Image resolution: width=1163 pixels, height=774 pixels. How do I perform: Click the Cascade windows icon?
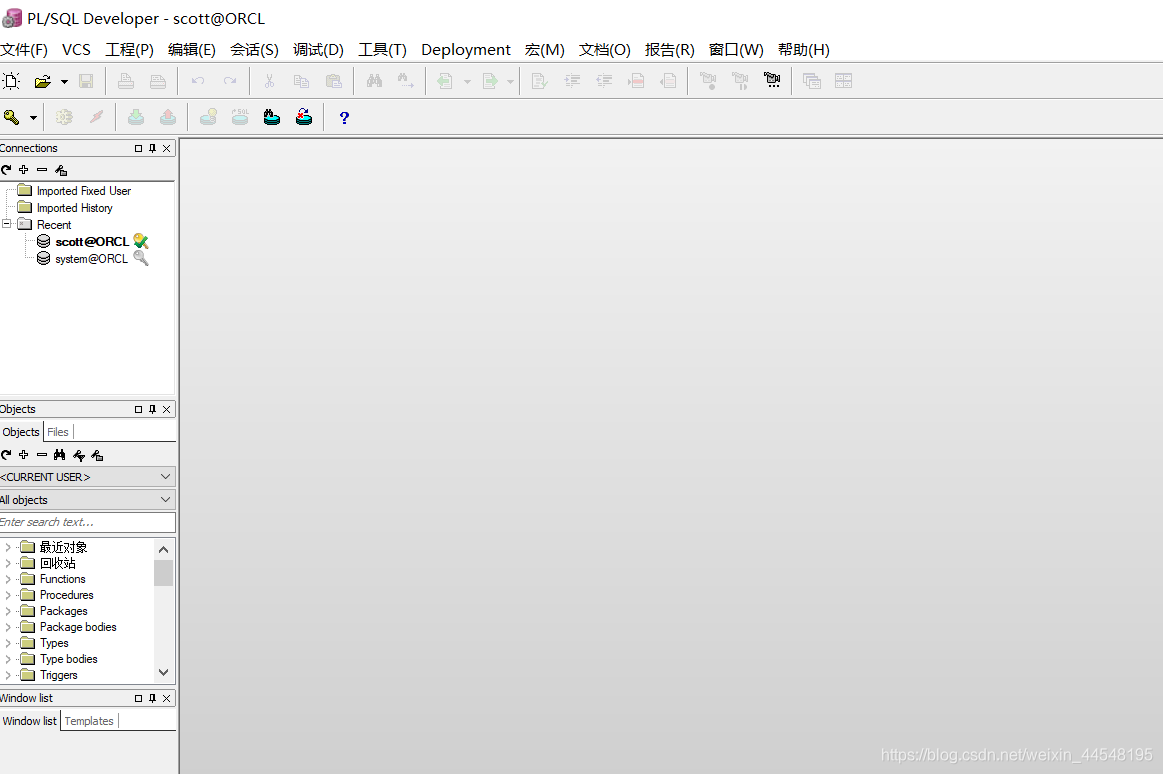point(811,81)
